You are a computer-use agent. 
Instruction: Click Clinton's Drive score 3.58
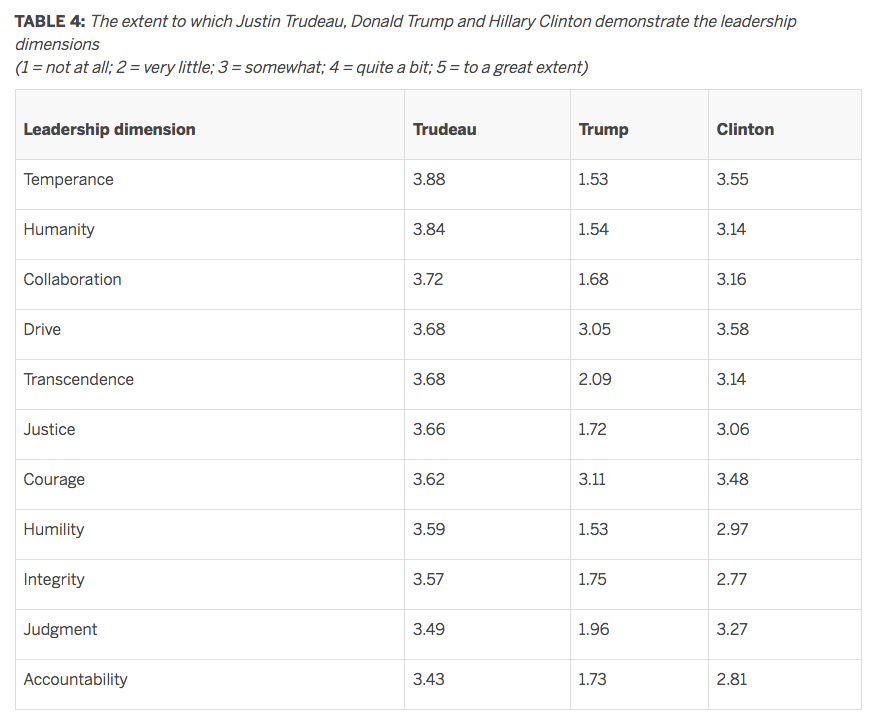tap(733, 329)
